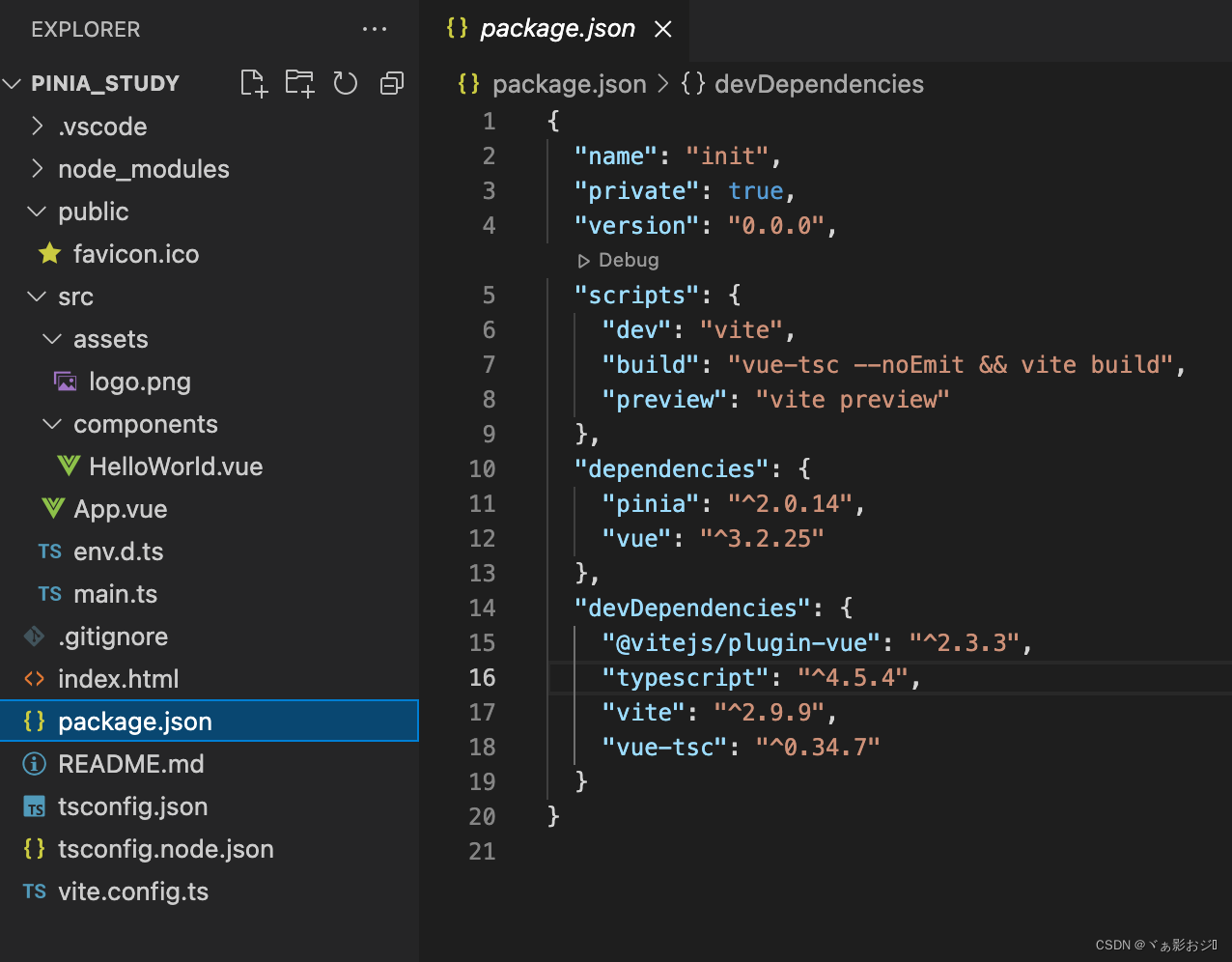Viewport: 1232px width, 962px height.
Task: Refresh the Explorer file tree
Action: [x=346, y=83]
